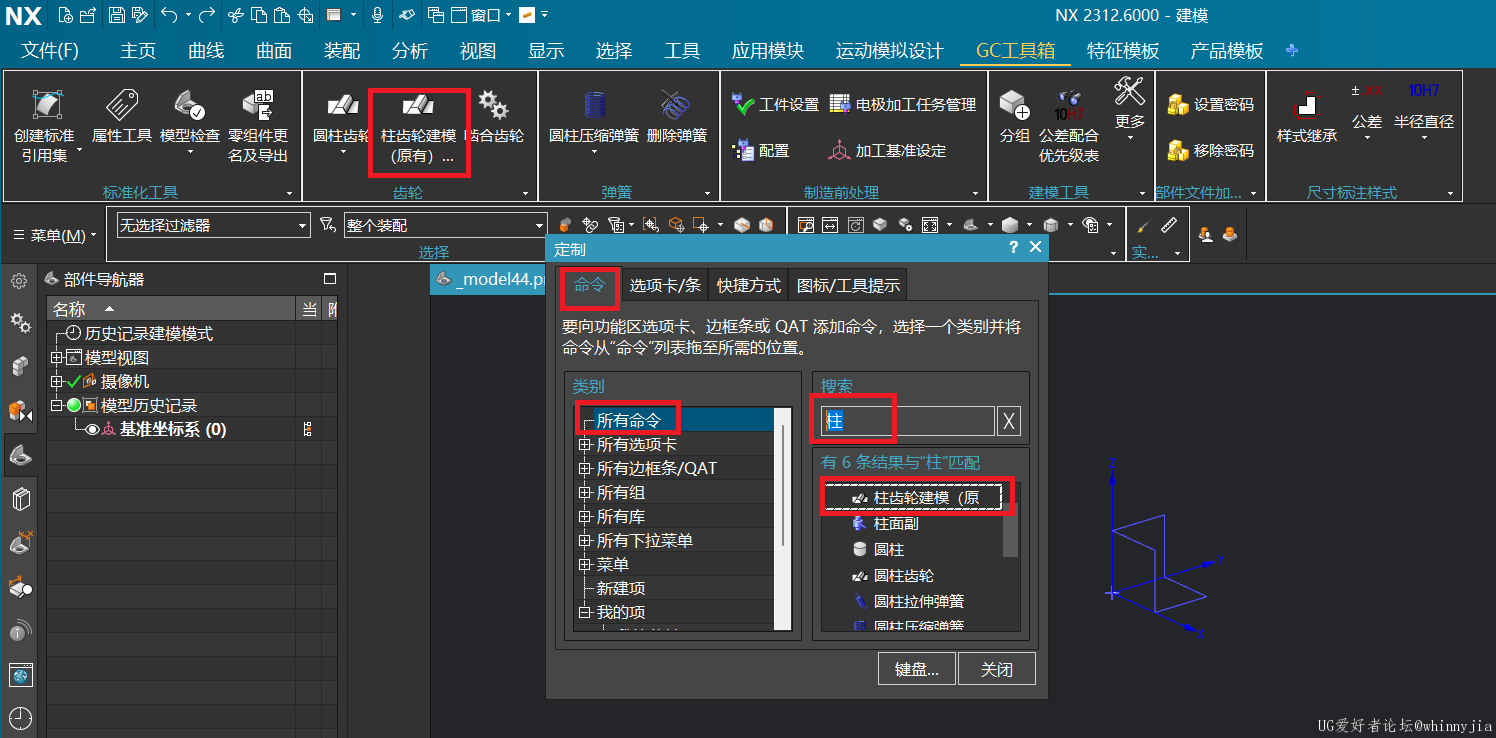Screen dimensions: 1496x738
Task: Toggle visibility eye of 基准坐标系 (0)
Action: [93, 430]
